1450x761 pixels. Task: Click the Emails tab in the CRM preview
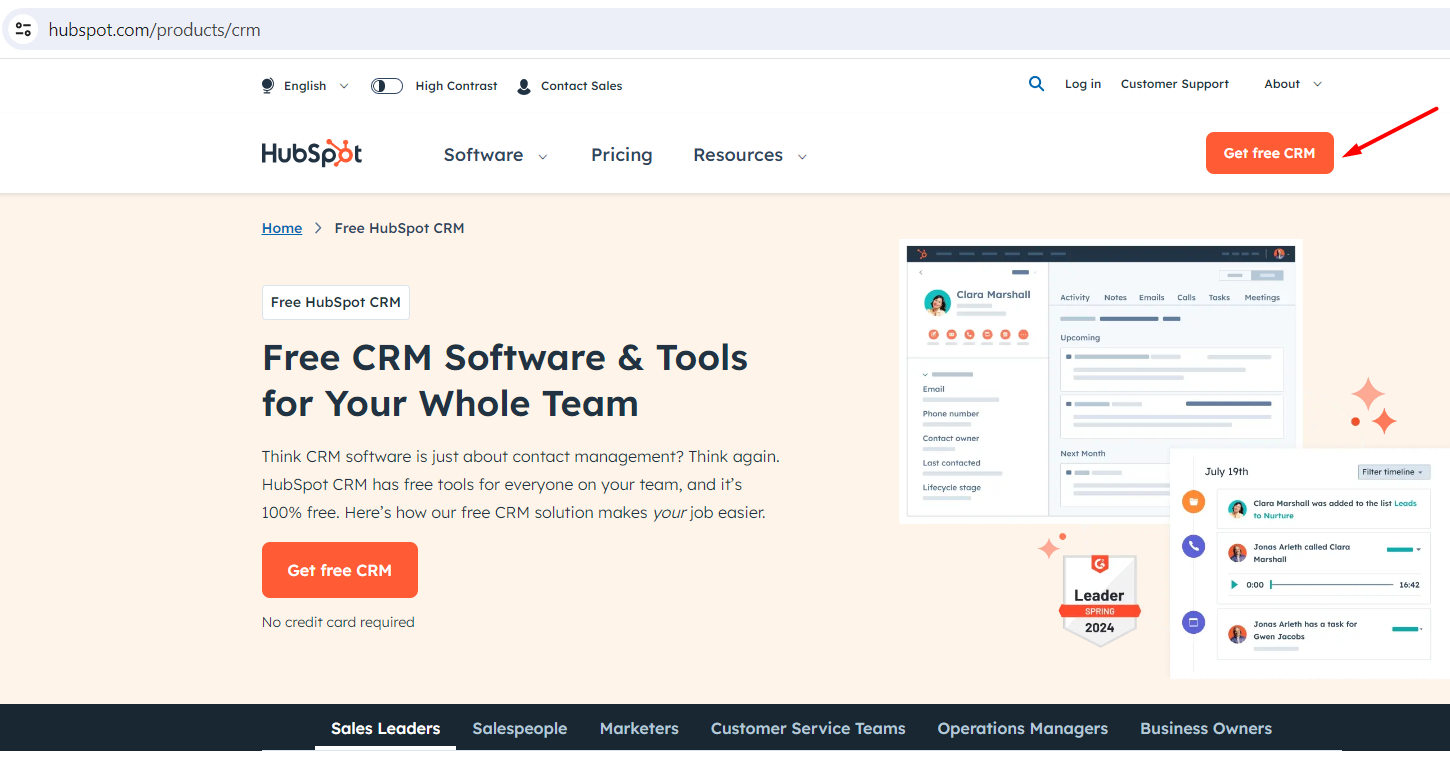point(1152,297)
